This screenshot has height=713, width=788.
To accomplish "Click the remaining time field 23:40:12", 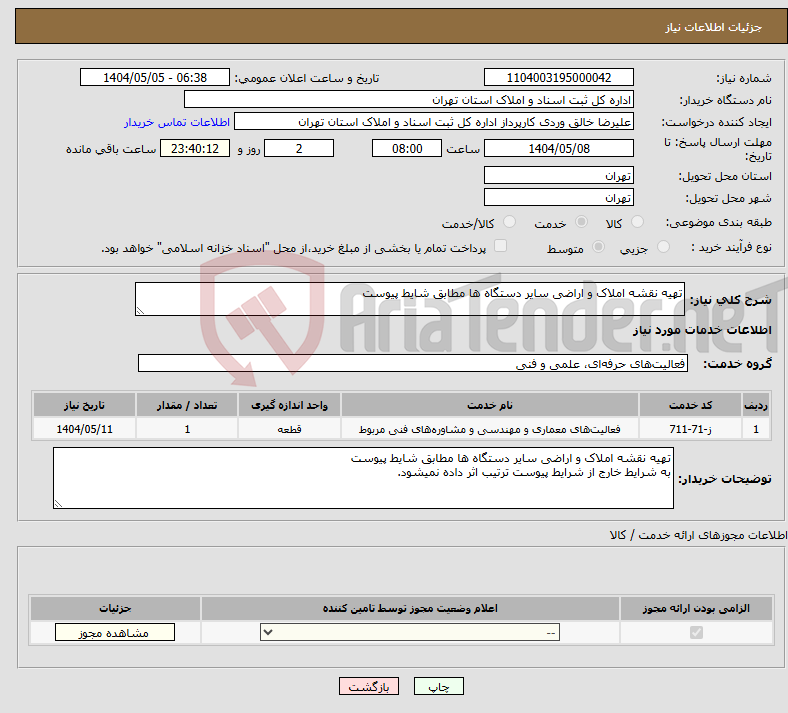I will (195, 148).
